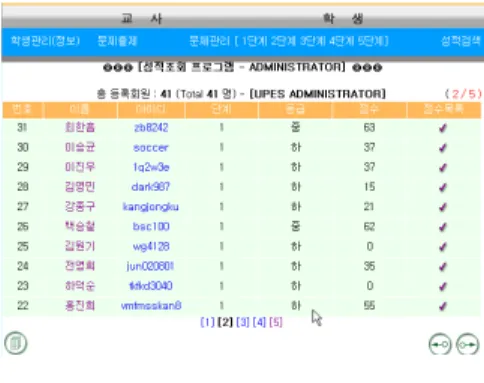Viewport: 484px width, 383px height.
Task: Open the tkfkd3040 user ID link
Action: pyautogui.click(x=151, y=286)
